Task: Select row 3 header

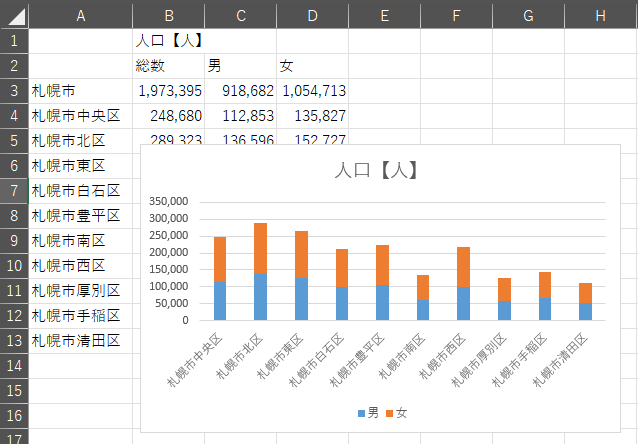Action: tap(14, 90)
